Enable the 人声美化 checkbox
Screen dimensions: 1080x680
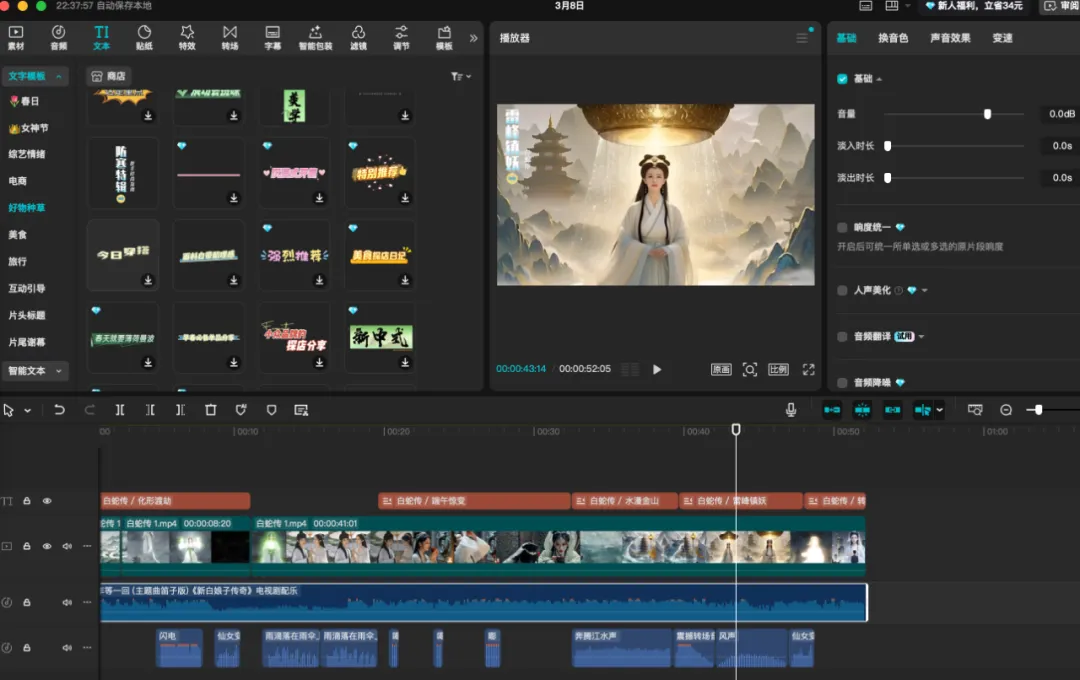click(x=842, y=291)
